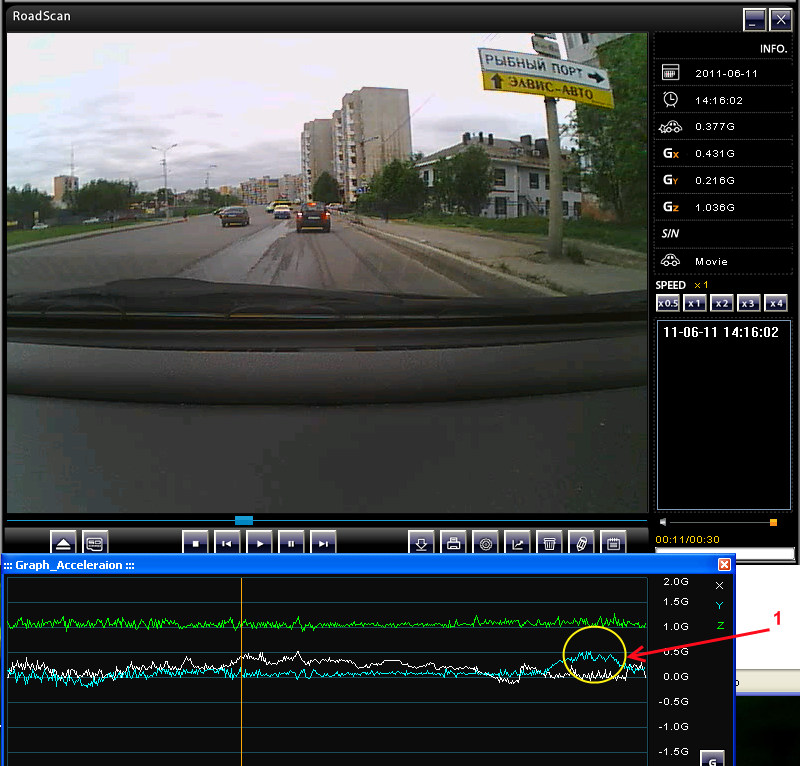Jump to the previous frame
This screenshot has height=766, width=800.
pos(227,543)
